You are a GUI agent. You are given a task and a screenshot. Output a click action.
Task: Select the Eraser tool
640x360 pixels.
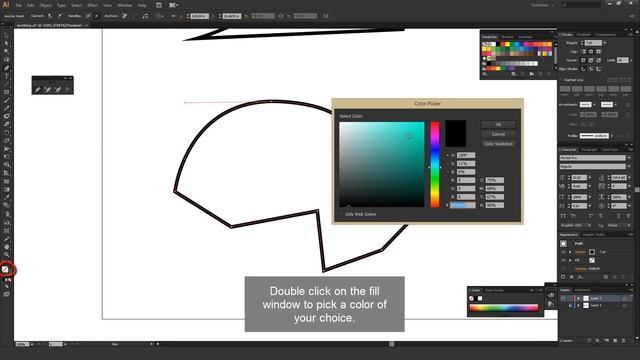(x=6, y=124)
